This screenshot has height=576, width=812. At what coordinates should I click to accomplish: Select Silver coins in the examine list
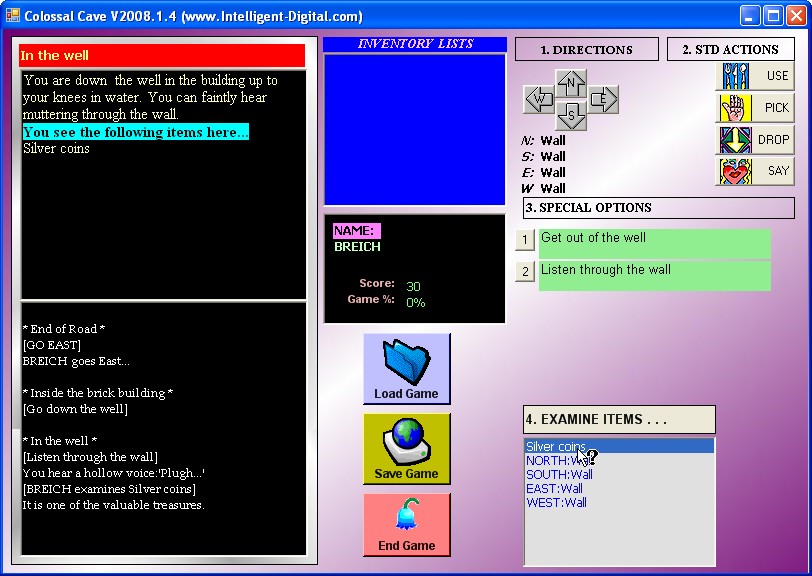[619, 446]
